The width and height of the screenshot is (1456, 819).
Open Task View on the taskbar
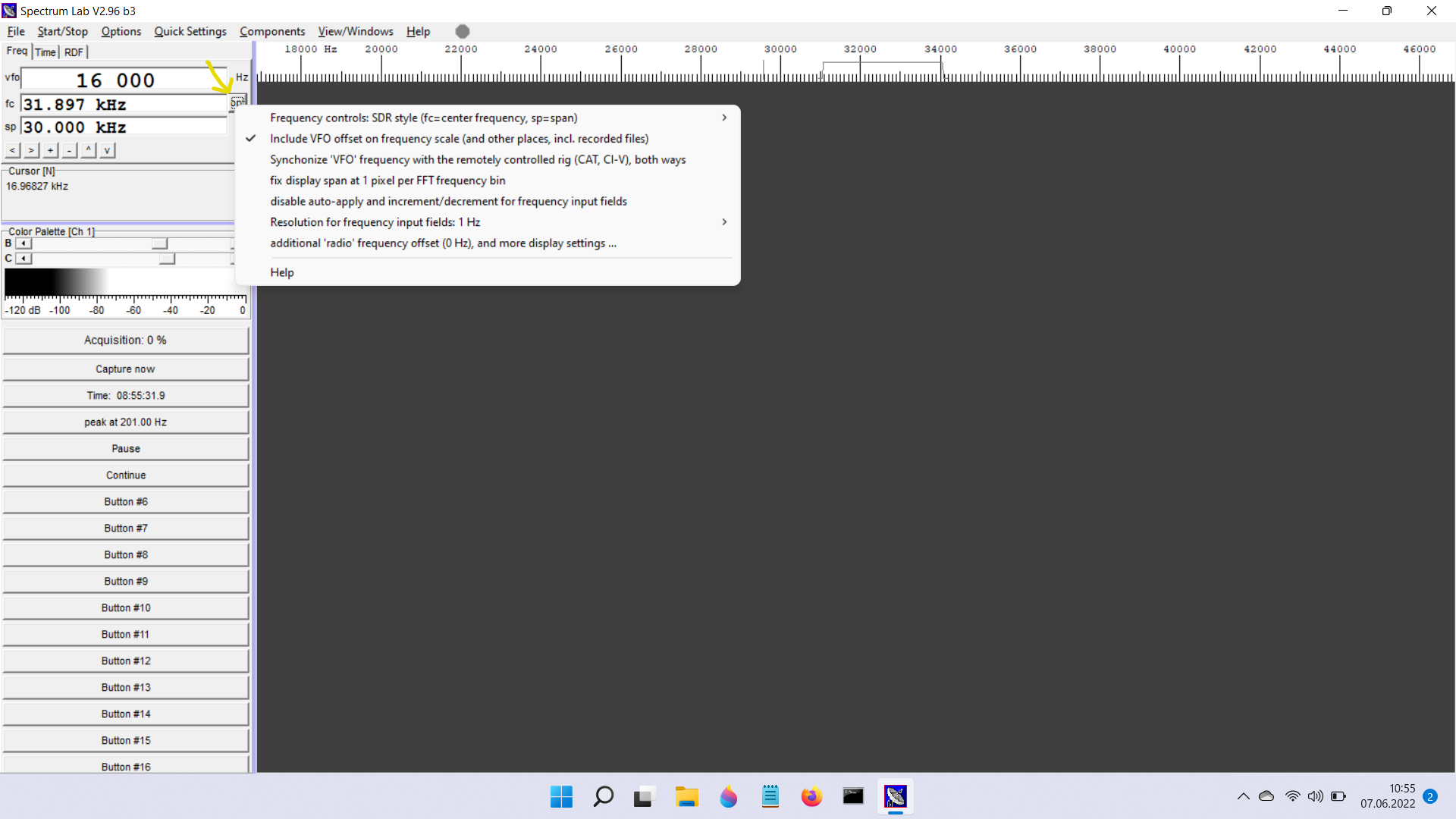click(644, 796)
